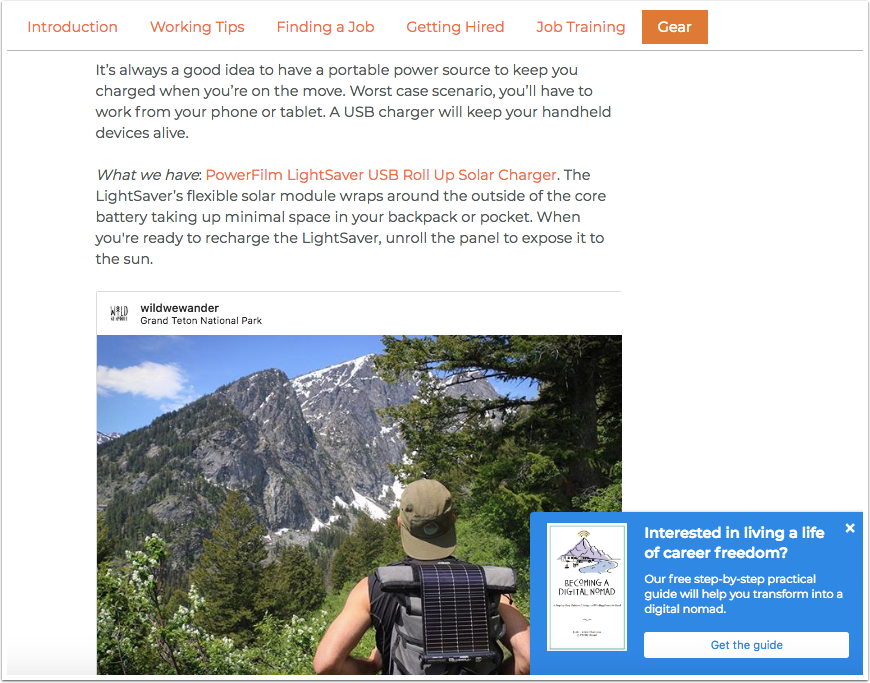
Task: Go to the Finding a Job tab
Action: [325, 27]
